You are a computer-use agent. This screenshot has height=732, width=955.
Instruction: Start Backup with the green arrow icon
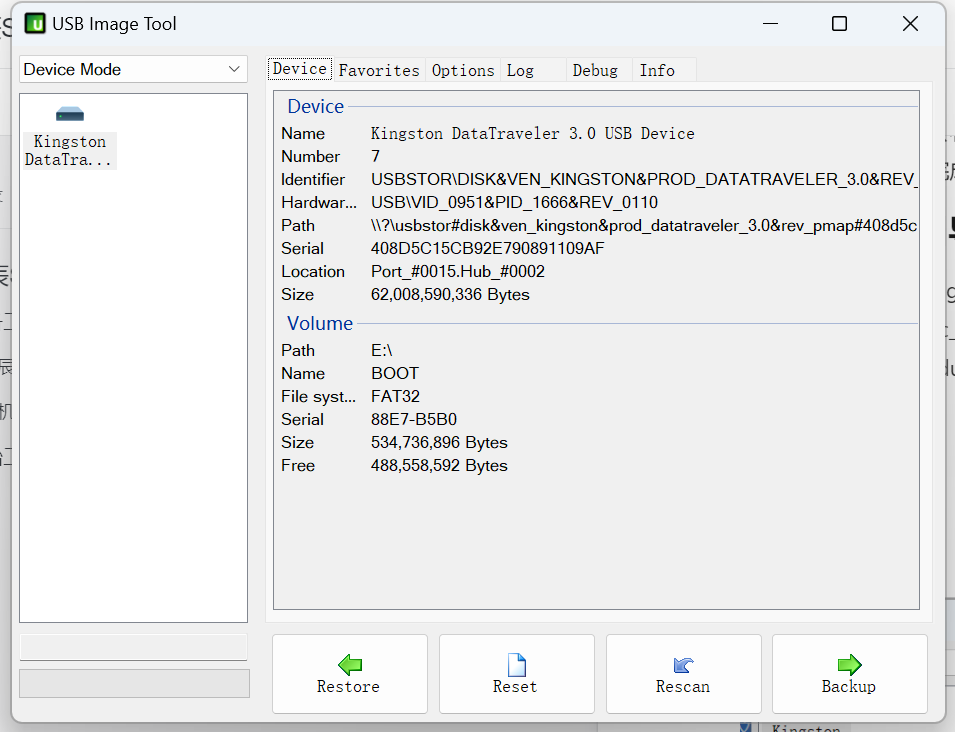pyautogui.click(x=849, y=664)
